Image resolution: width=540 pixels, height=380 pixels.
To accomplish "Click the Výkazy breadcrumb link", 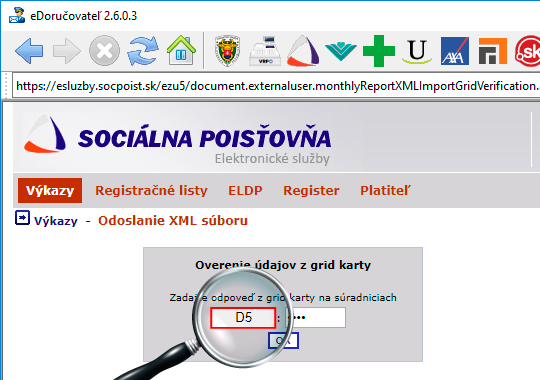I will (56, 221).
